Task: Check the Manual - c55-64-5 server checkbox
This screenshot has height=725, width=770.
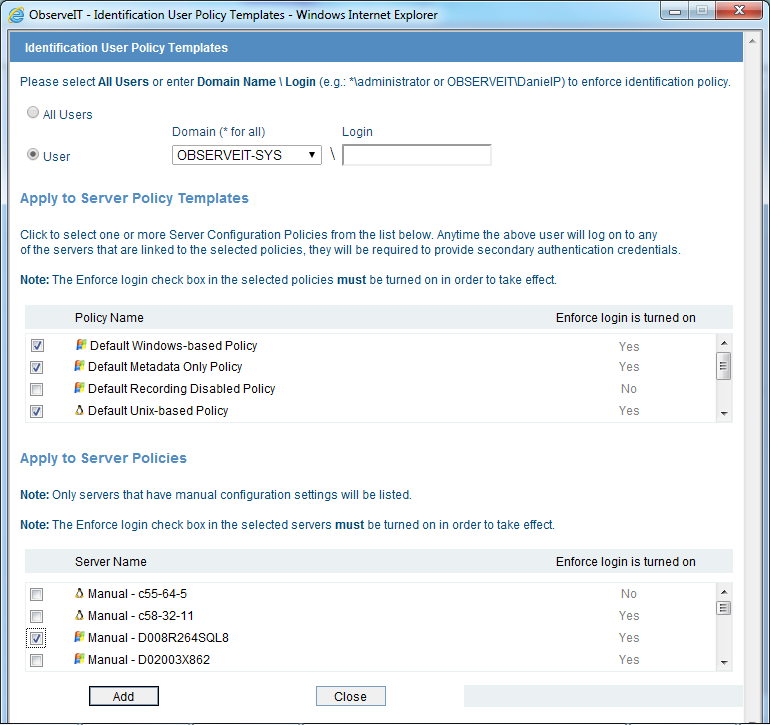Action: coord(37,594)
